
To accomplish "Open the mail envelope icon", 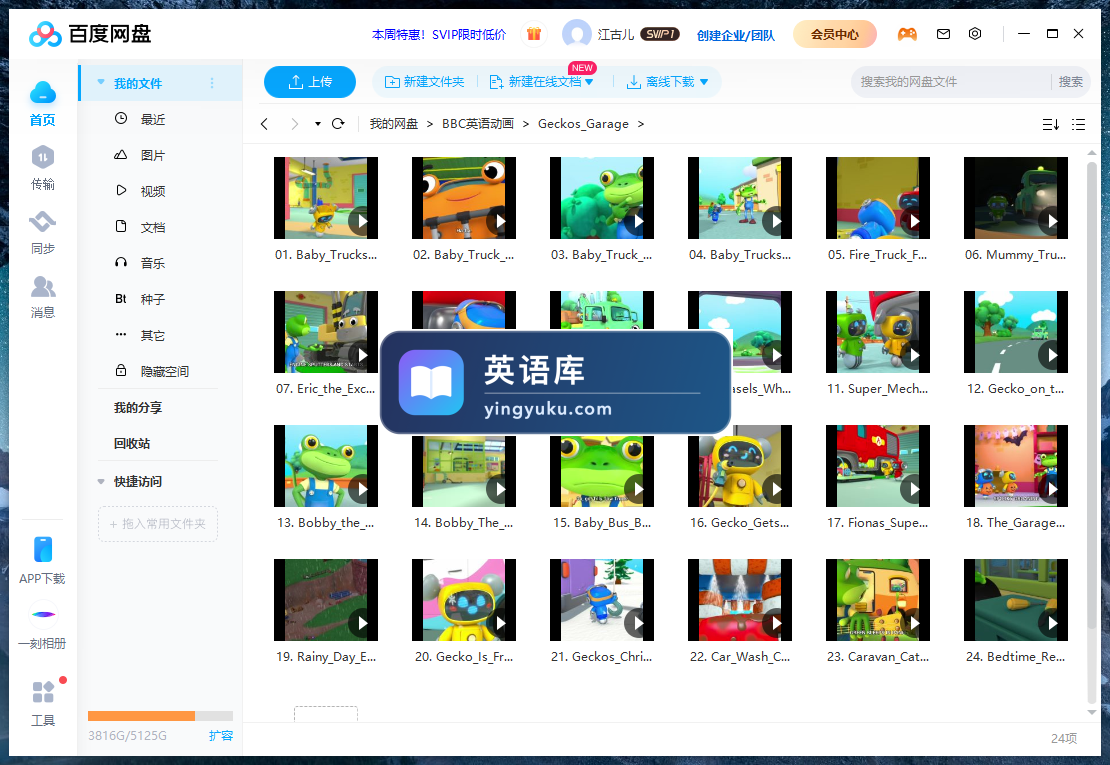I will 943,33.
